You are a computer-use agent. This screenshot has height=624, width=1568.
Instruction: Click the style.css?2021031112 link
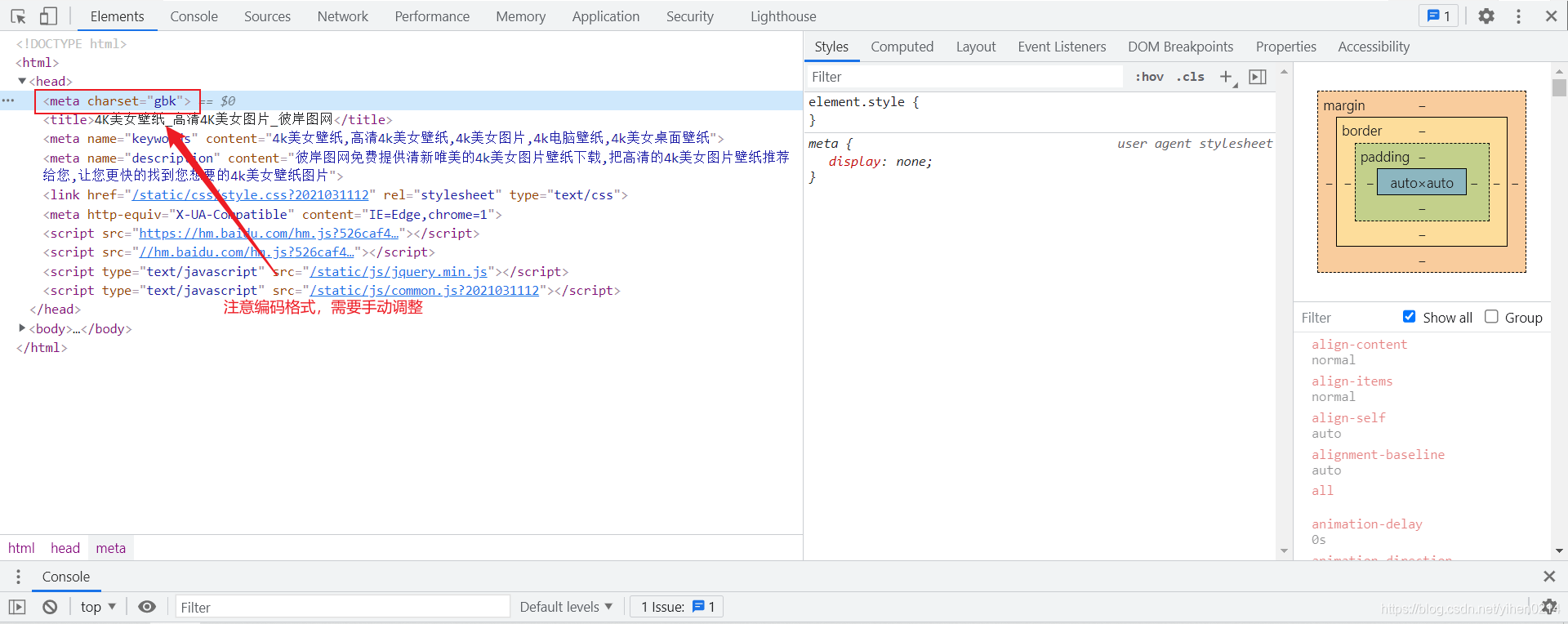(250, 195)
